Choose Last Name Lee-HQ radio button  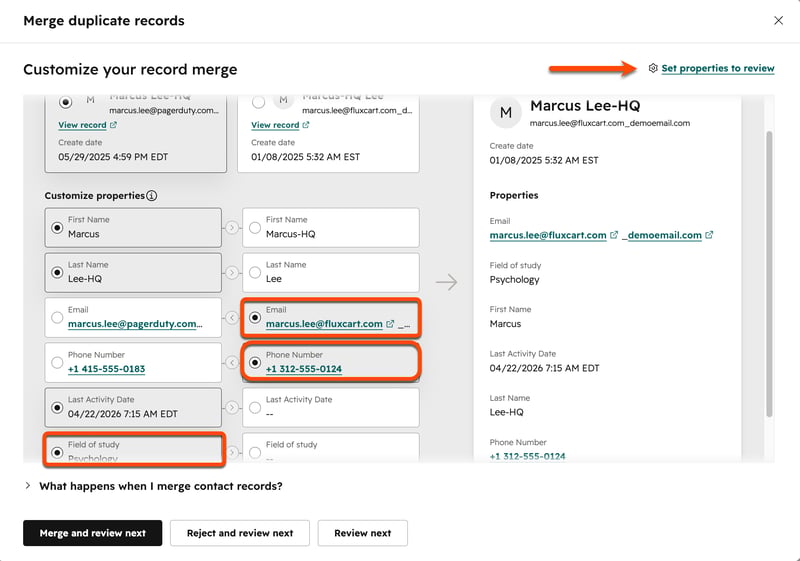point(57,272)
